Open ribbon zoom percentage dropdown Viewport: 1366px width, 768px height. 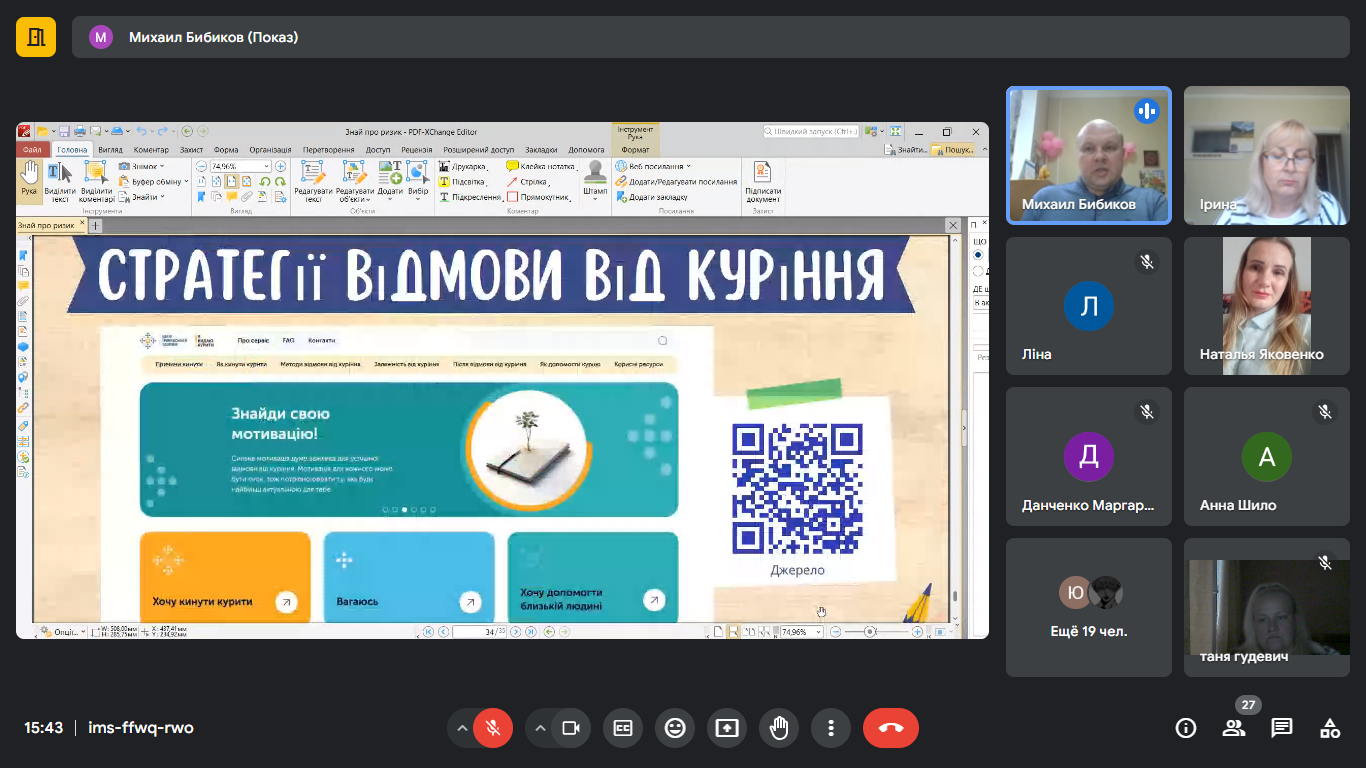(x=266, y=166)
